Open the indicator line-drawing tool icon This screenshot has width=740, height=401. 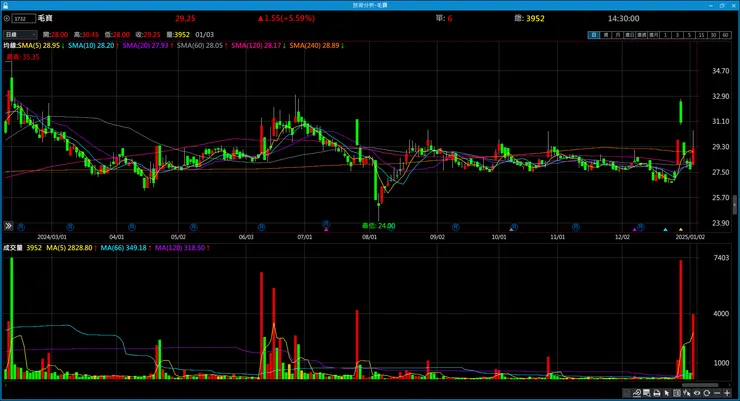coord(637,393)
